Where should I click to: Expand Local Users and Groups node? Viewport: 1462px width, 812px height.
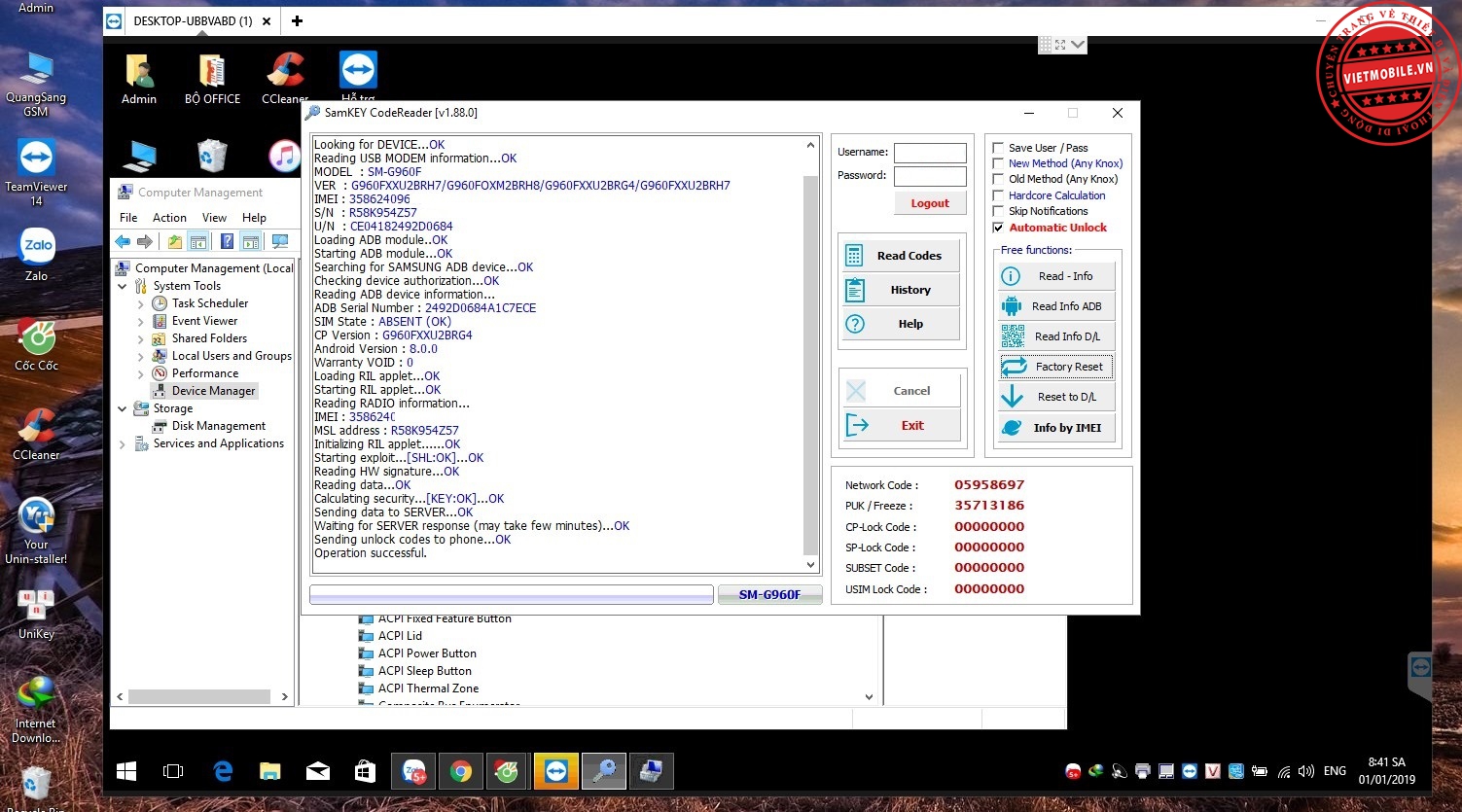tap(141, 357)
